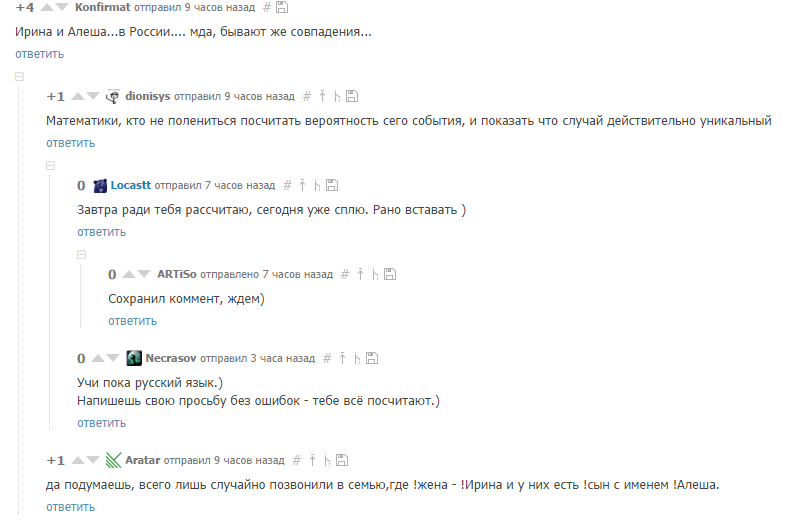Downvote Konfirmat's comment
809x521 pixels.
pos(62,7)
